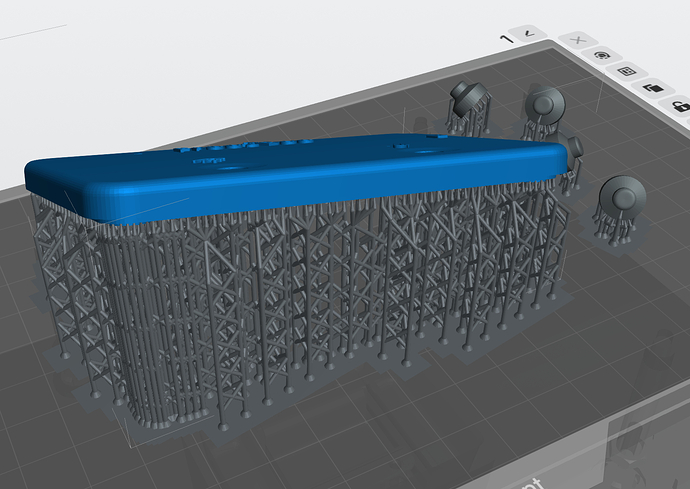
Task: Pick the knob model right of the leftmost knob
Action: (544, 102)
